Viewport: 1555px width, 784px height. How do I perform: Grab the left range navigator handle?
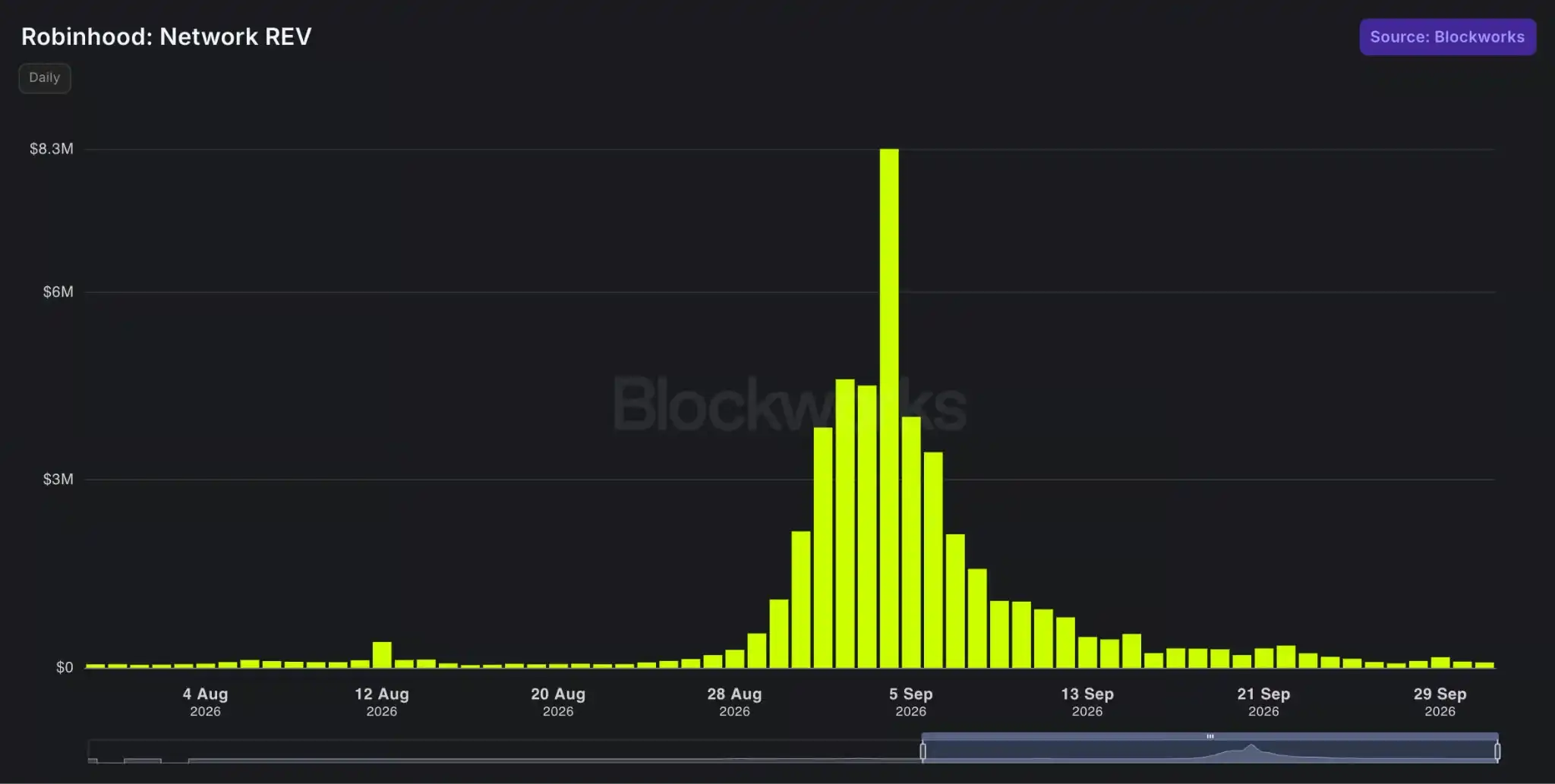(x=923, y=751)
